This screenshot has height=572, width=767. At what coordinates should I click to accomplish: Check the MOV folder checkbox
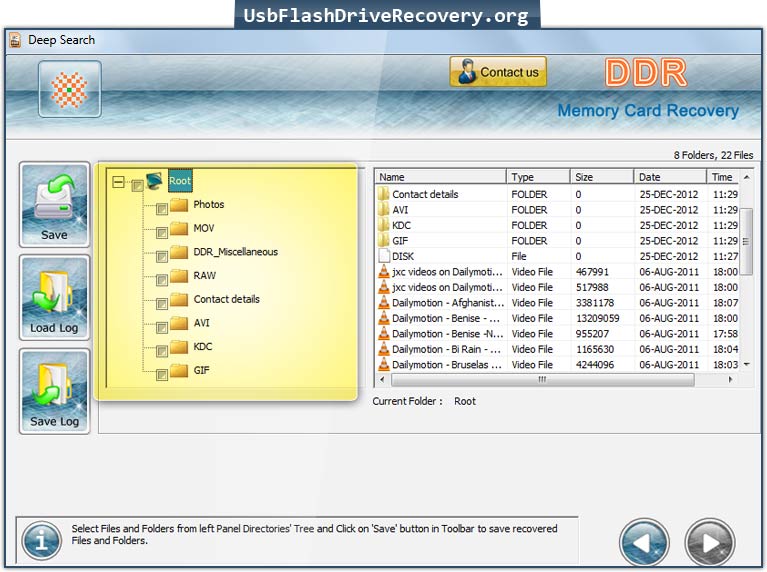[x=162, y=233]
